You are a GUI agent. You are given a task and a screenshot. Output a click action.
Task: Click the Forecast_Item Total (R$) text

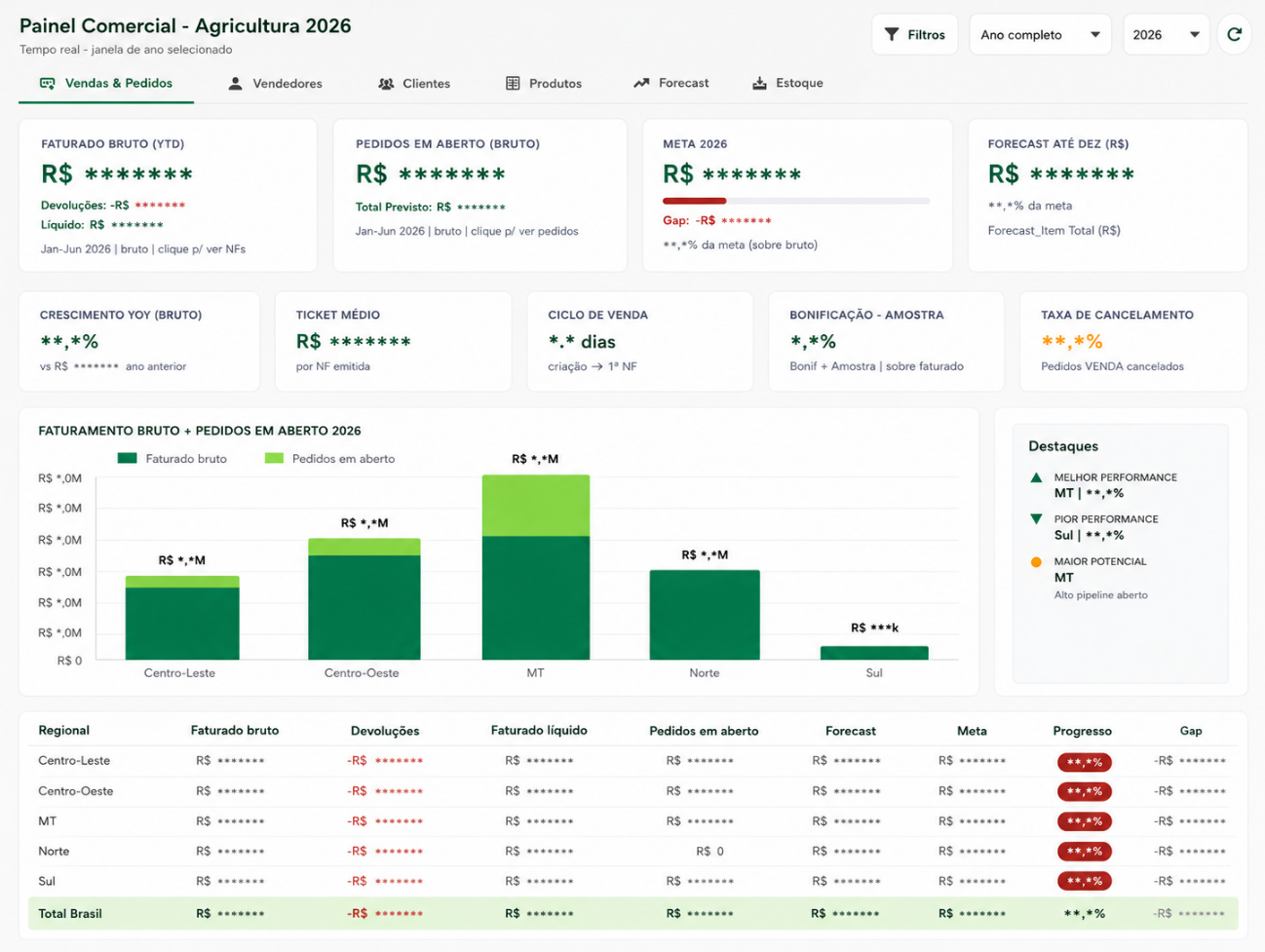click(x=1054, y=230)
